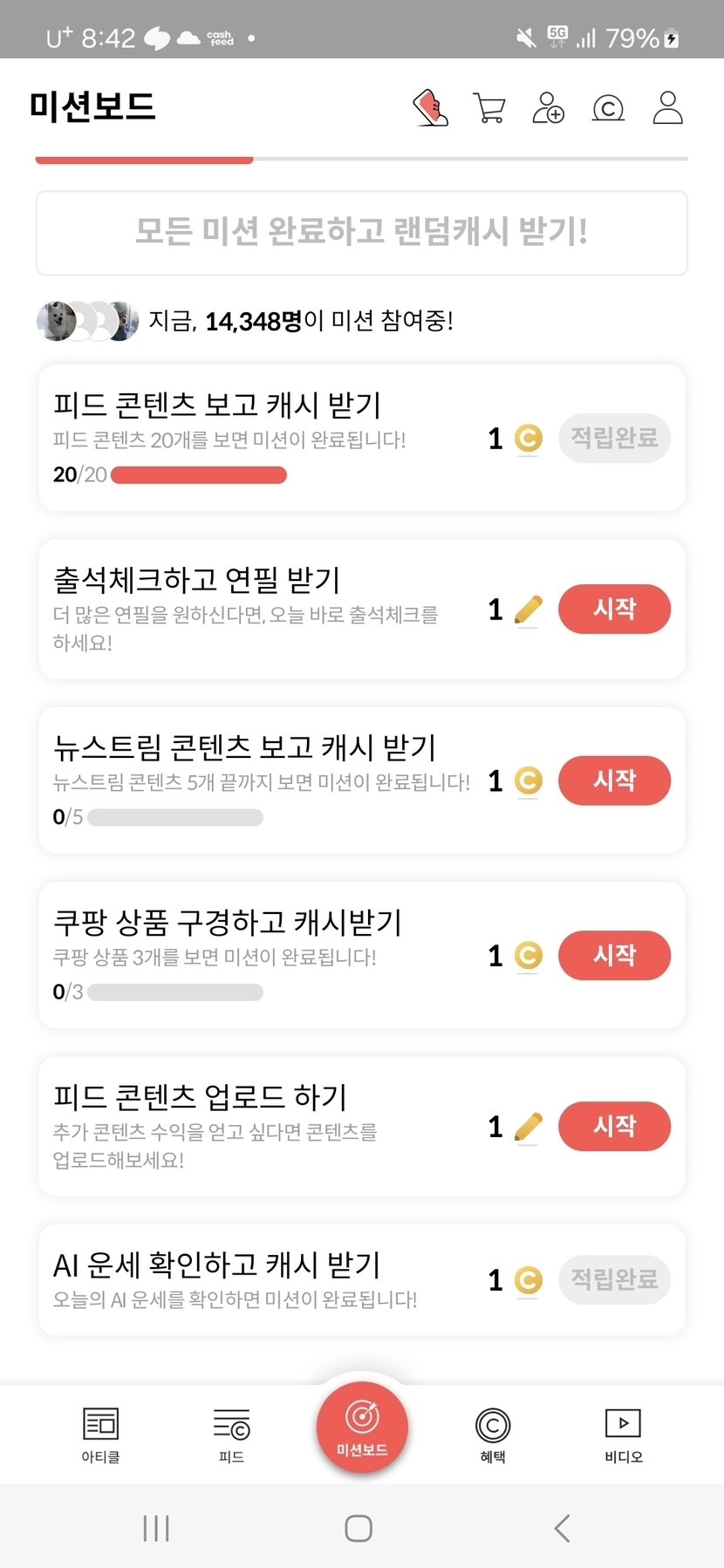Open the 비디오 tab
This screenshot has height=1568, width=724.
point(623,1435)
